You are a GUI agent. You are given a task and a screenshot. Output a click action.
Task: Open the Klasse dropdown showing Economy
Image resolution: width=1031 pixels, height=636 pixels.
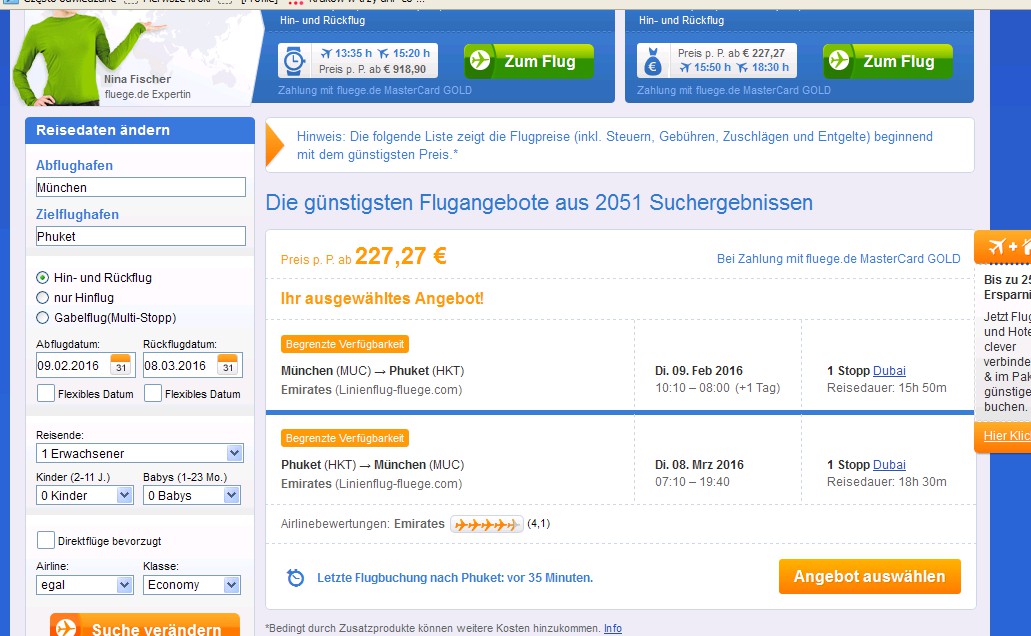point(192,585)
